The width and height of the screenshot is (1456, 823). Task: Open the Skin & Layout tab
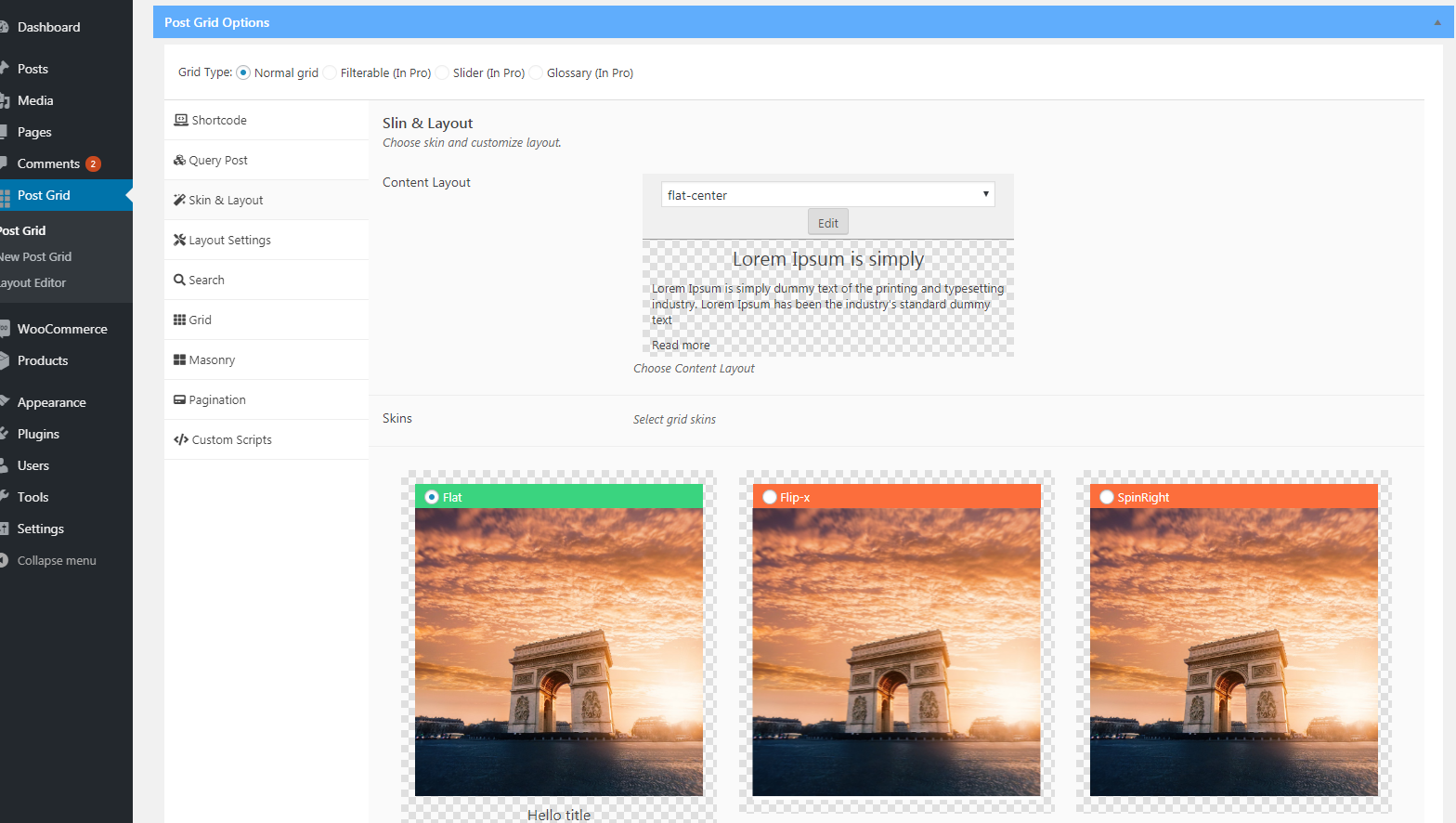[x=226, y=200]
